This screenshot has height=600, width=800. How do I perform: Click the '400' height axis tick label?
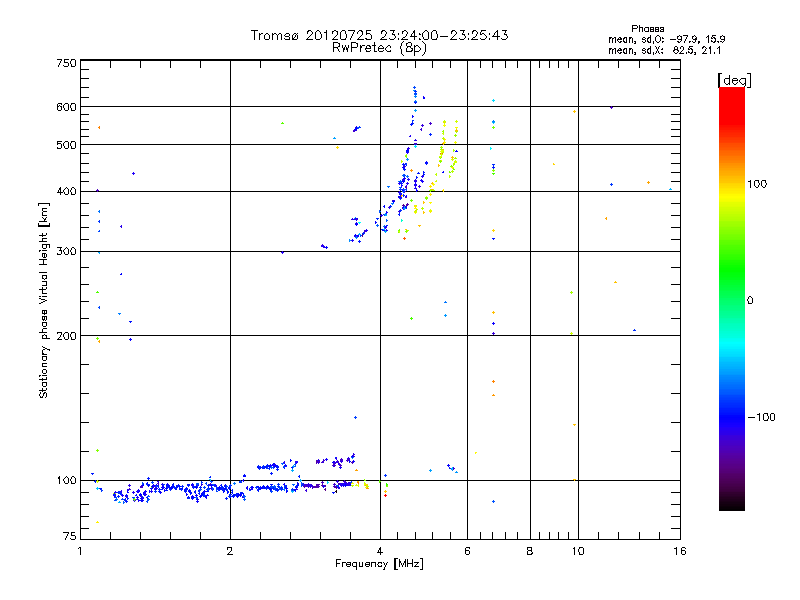coord(67,191)
